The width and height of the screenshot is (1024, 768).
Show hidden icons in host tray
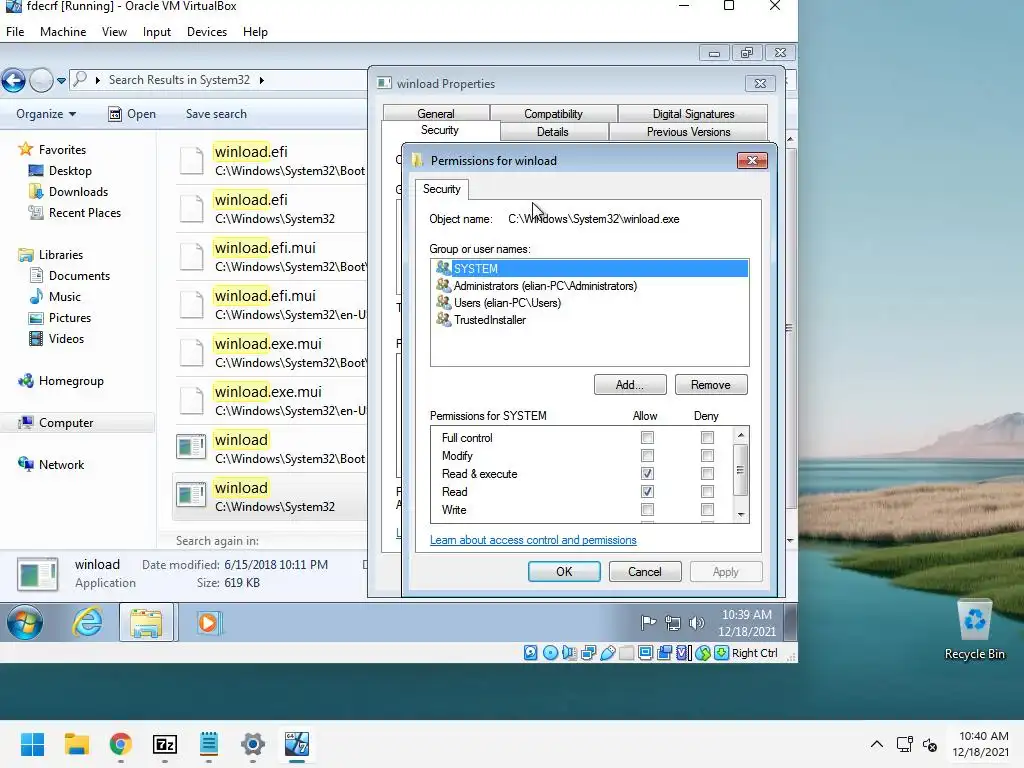pyautogui.click(x=876, y=744)
